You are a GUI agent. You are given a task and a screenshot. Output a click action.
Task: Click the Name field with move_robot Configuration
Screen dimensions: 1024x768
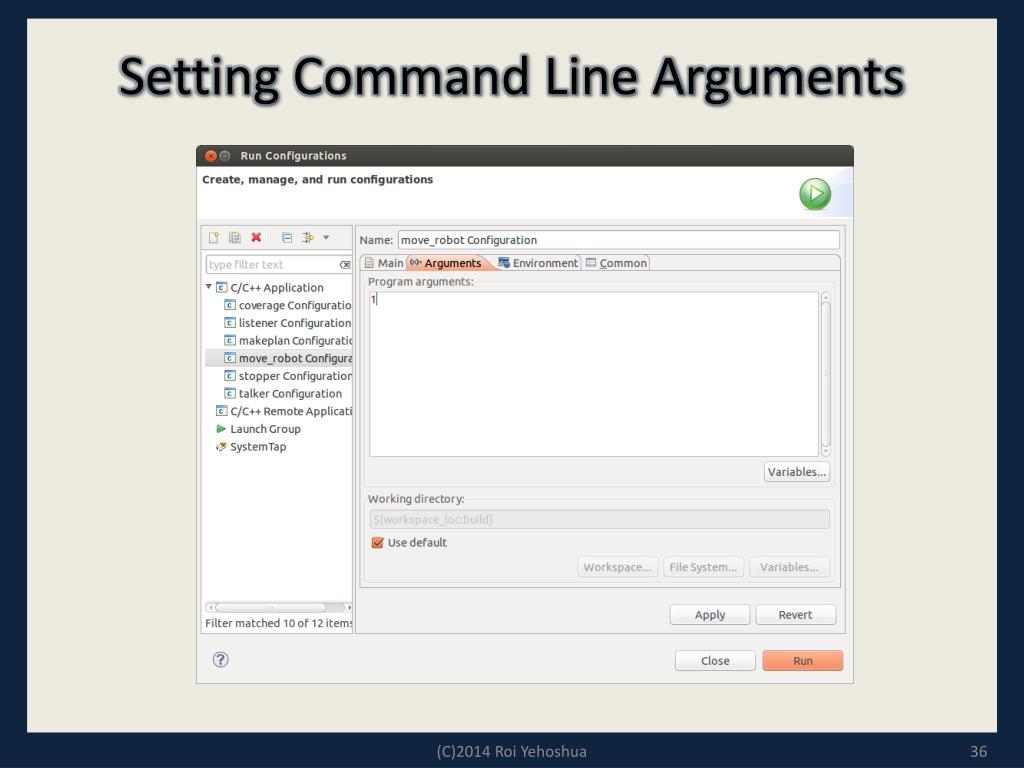[618, 240]
